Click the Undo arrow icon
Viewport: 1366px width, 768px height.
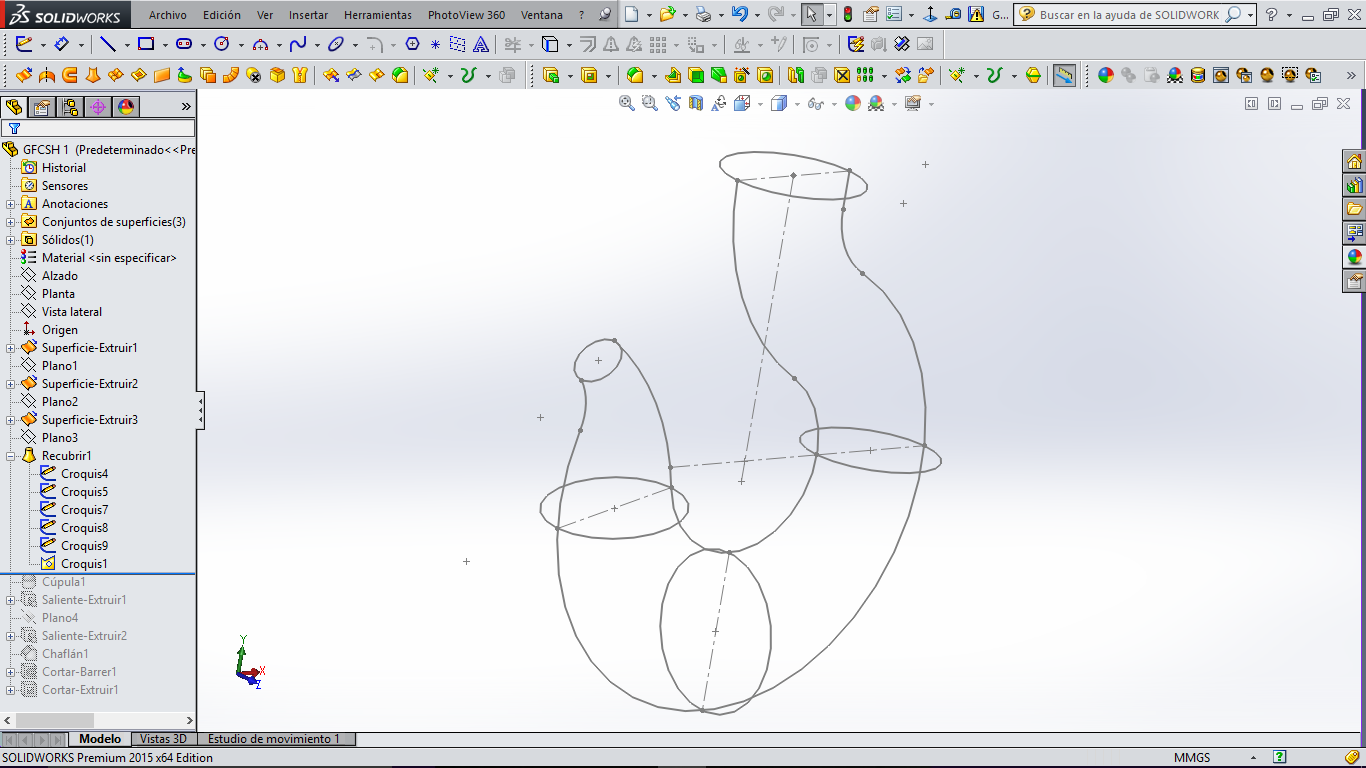[x=739, y=15]
